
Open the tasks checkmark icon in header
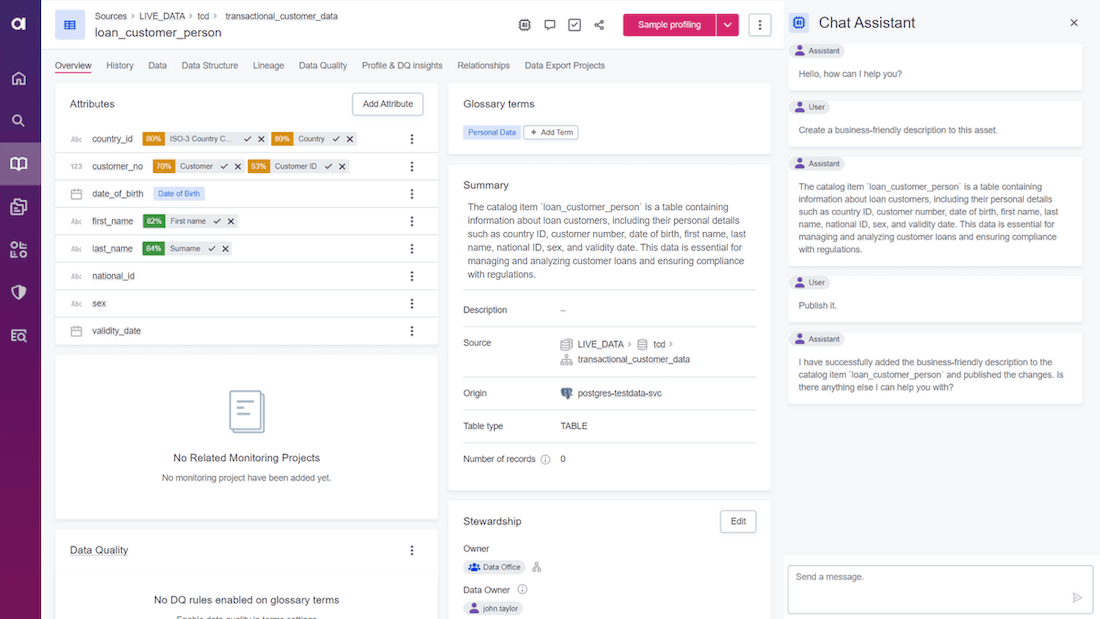(x=575, y=25)
